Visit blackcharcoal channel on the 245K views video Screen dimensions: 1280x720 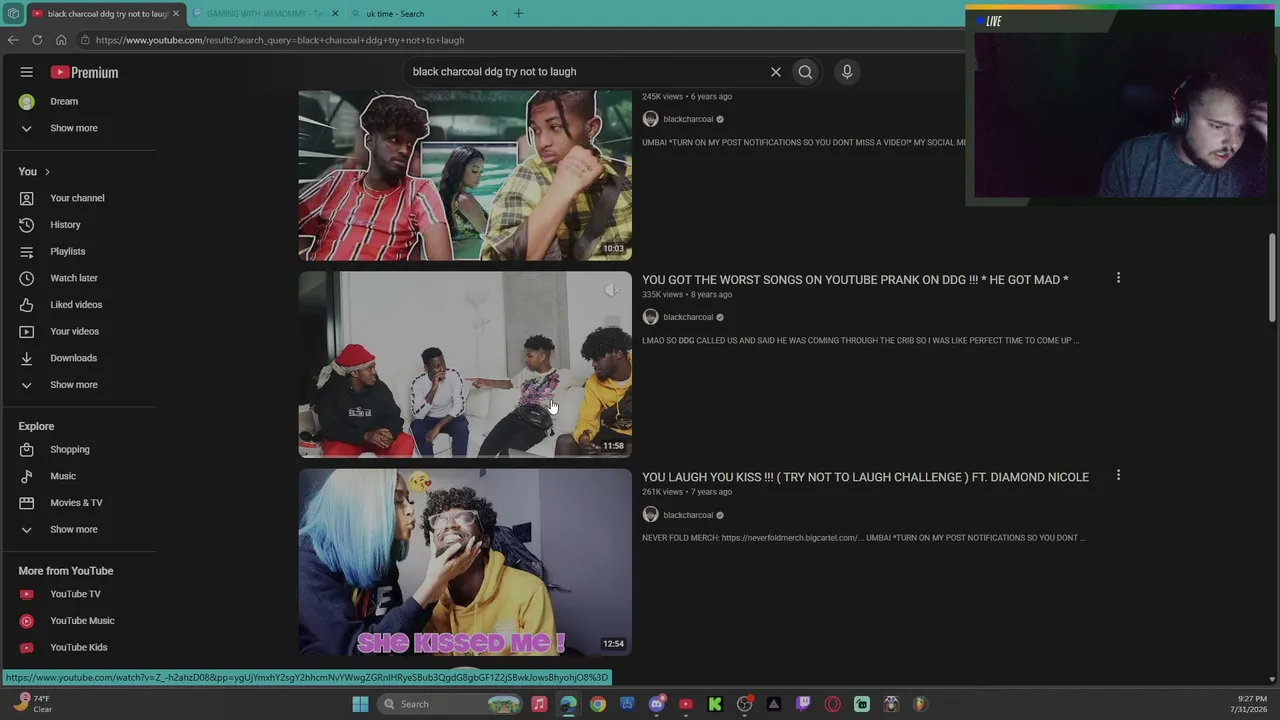688,119
